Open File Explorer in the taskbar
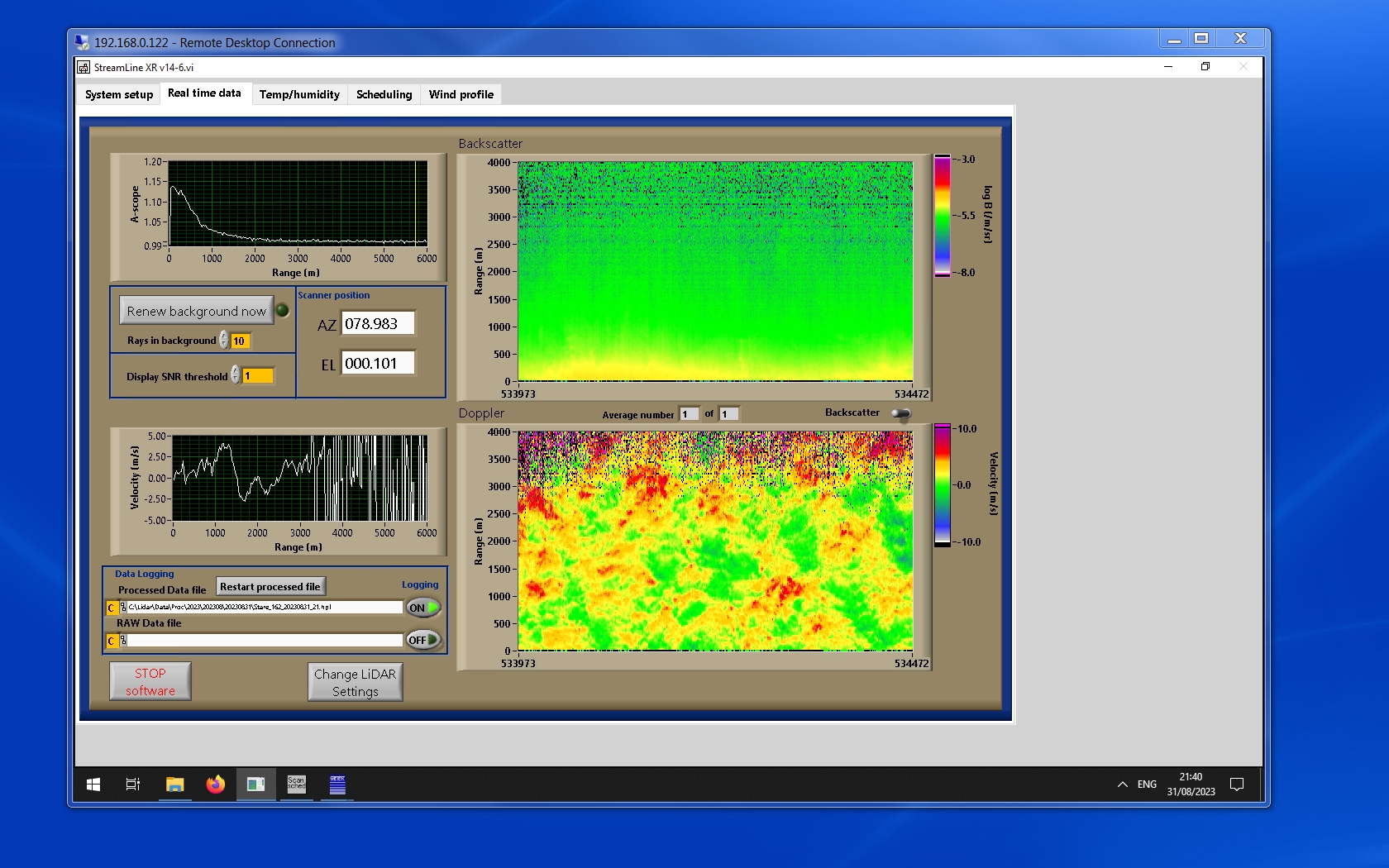 coord(174,785)
